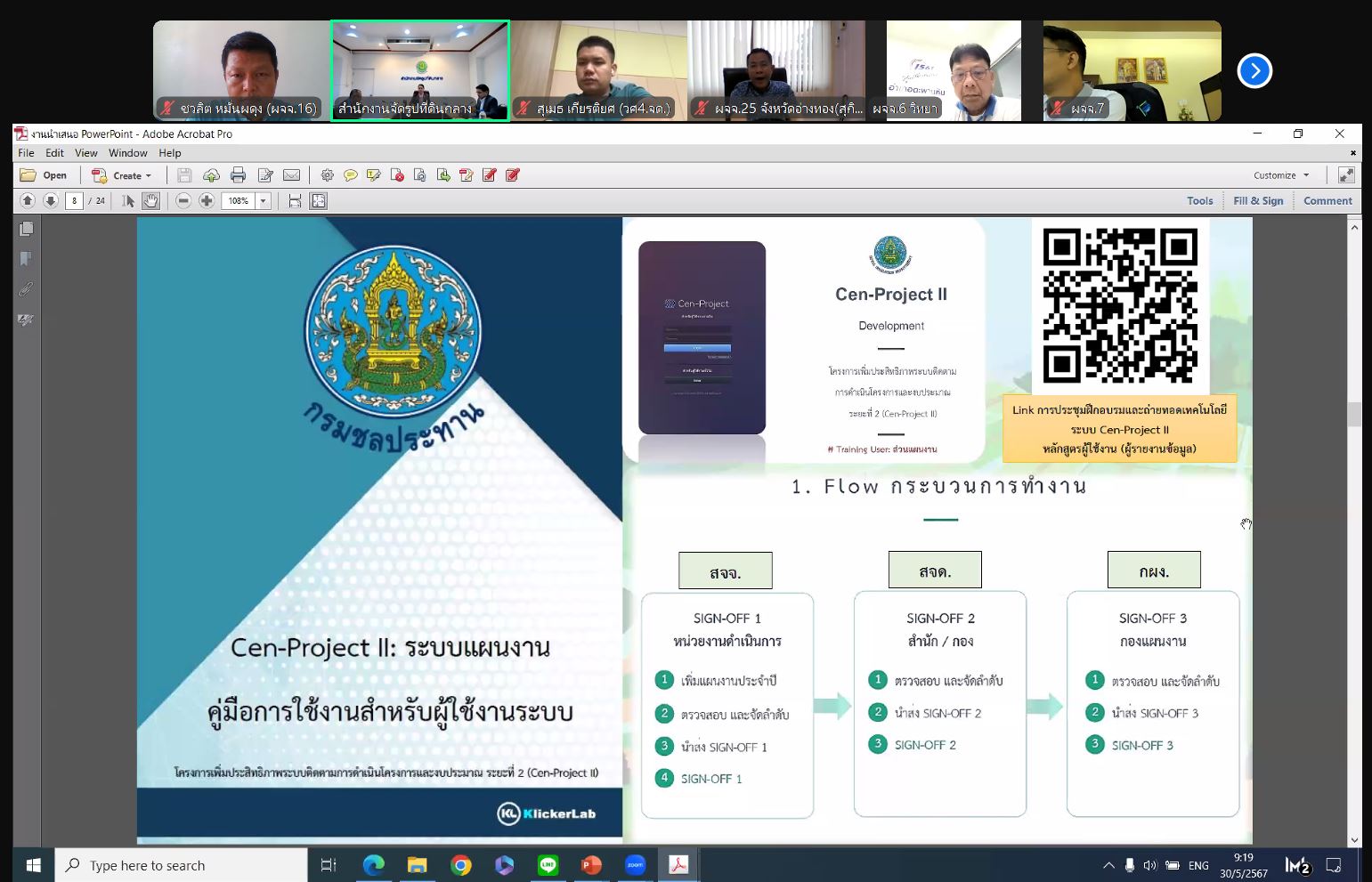The image size is (1372, 882).
Task: Open the View menu
Action: tap(86, 153)
